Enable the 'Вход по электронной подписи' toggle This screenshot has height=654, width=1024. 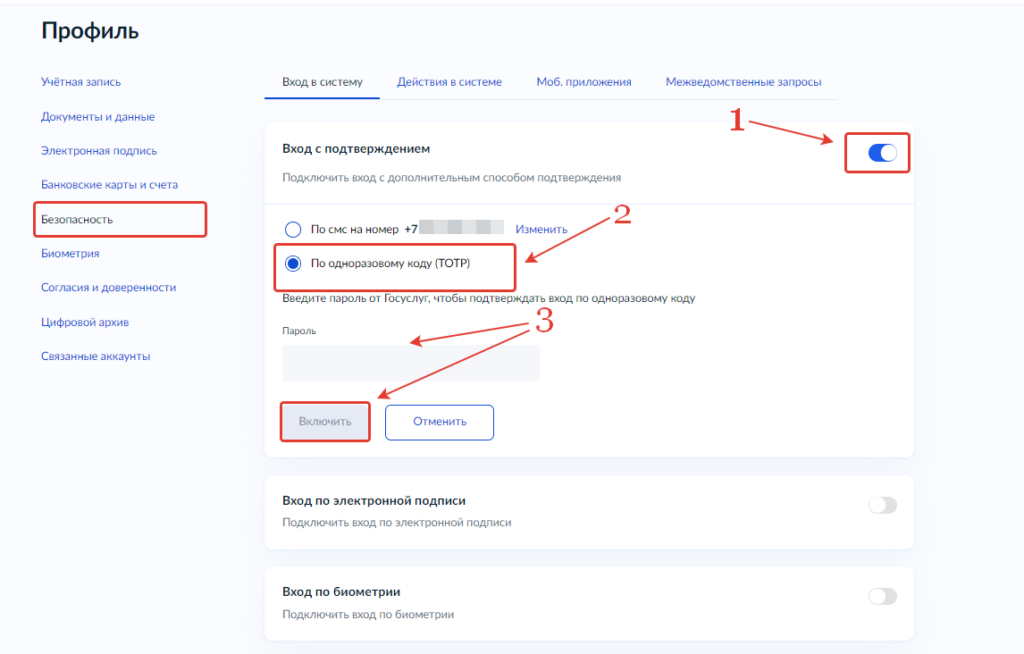tap(882, 506)
